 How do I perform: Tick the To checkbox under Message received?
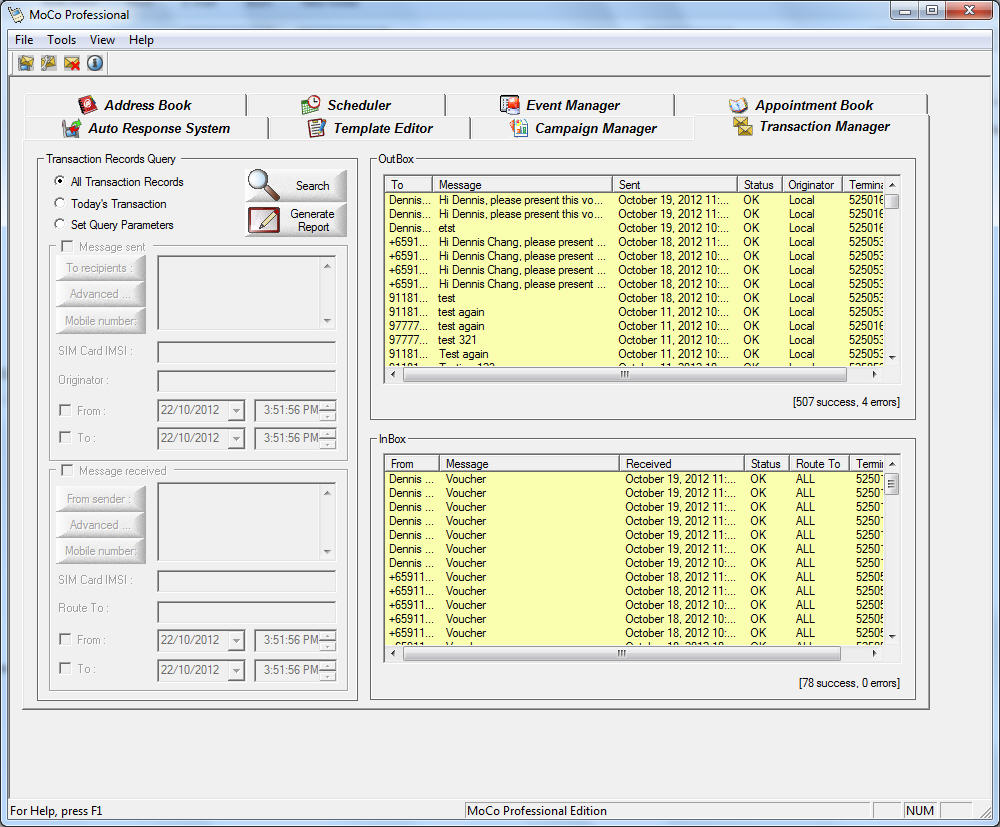[64, 668]
